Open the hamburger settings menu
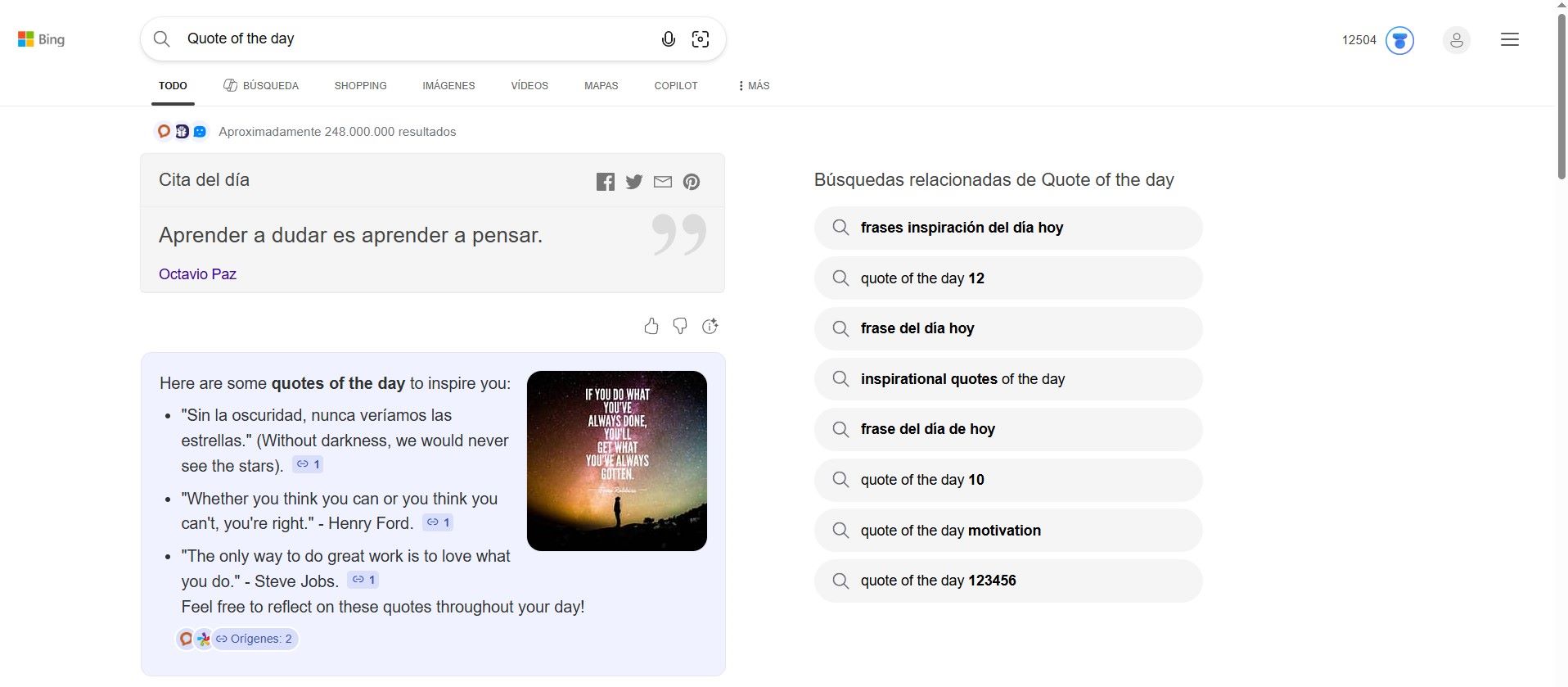1568x687 pixels. point(1510,39)
